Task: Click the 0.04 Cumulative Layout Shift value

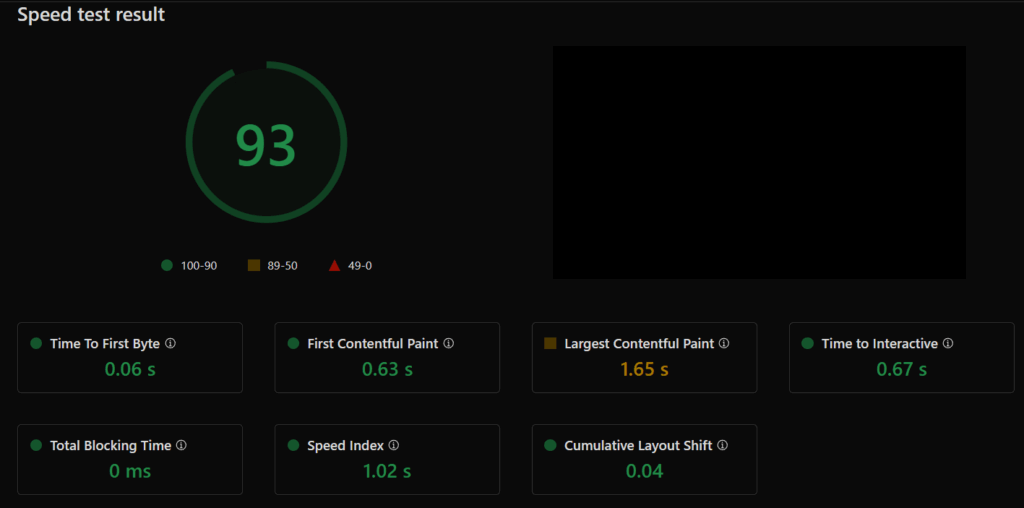Action: [x=644, y=471]
